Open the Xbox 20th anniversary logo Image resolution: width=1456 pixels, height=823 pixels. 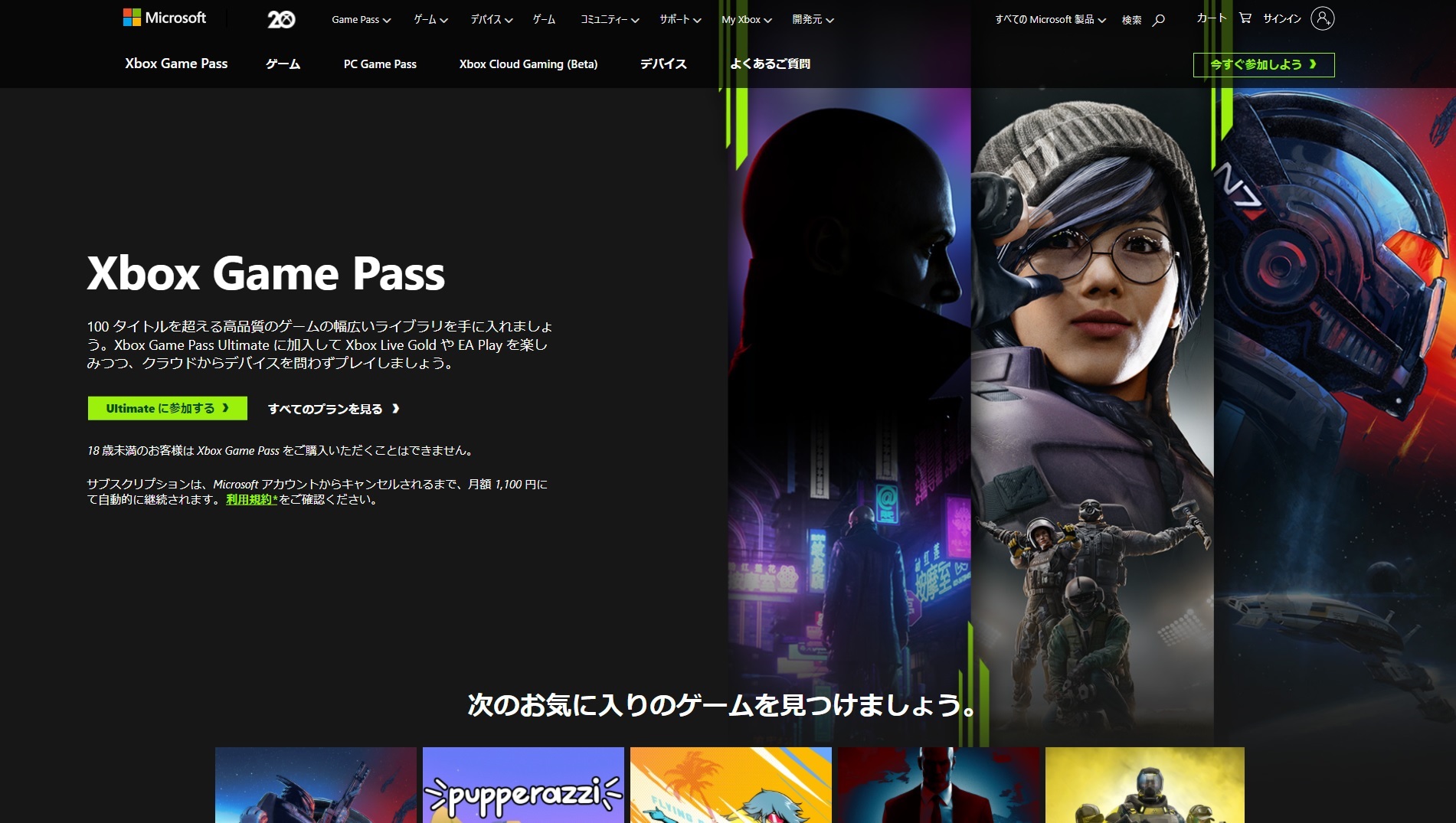tap(281, 19)
